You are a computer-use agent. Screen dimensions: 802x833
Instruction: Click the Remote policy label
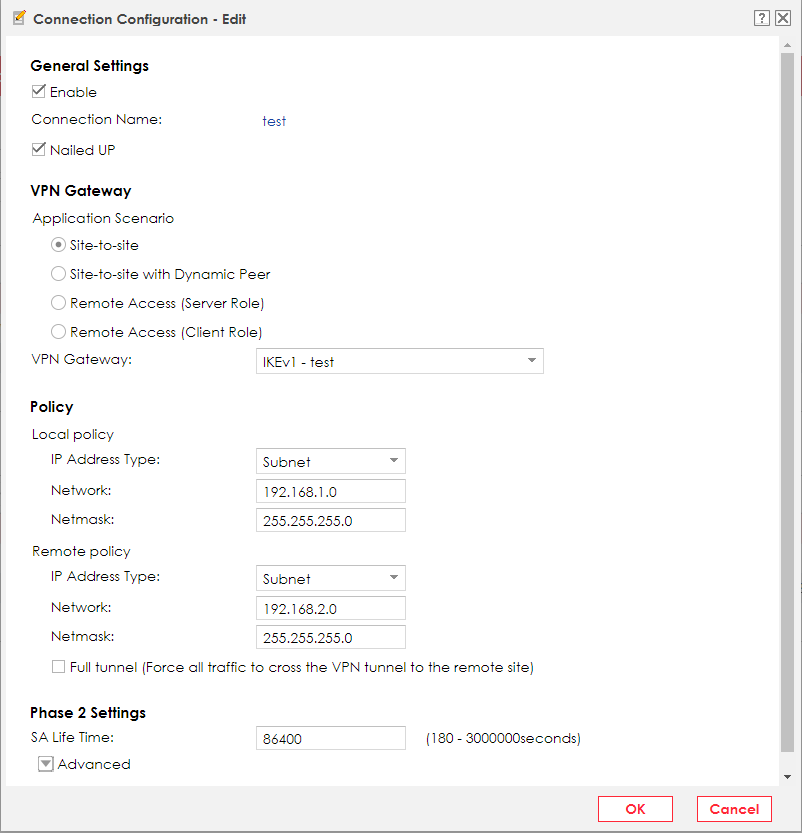(81, 551)
